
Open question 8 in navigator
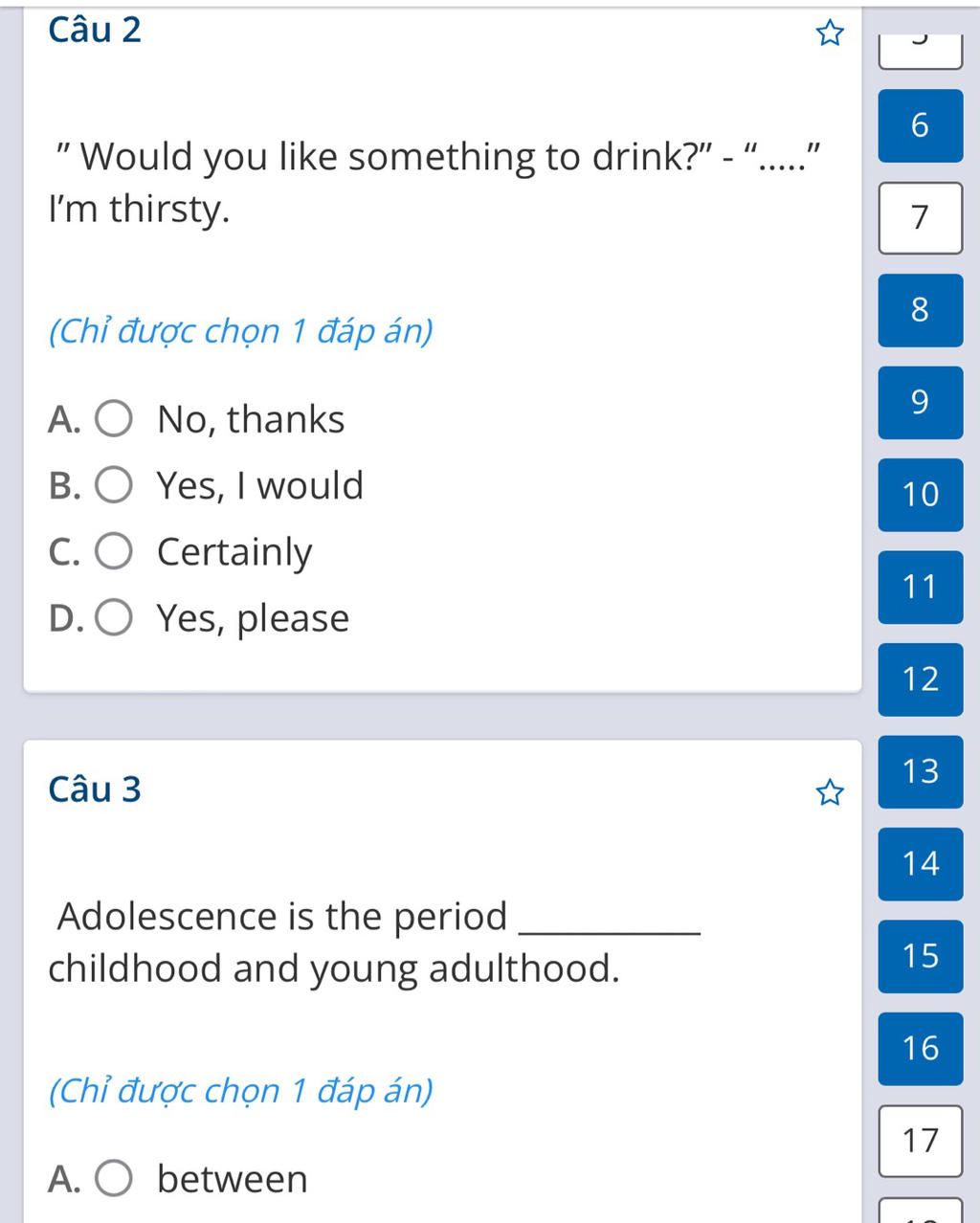point(920,310)
